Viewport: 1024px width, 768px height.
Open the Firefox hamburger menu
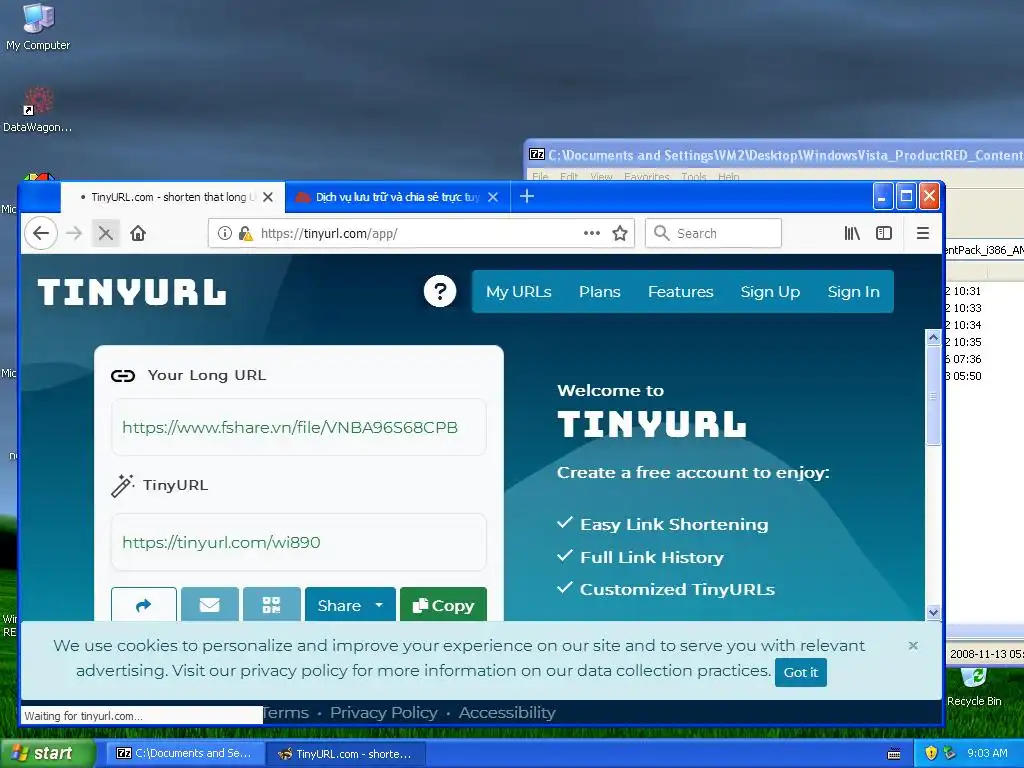(922, 233)
